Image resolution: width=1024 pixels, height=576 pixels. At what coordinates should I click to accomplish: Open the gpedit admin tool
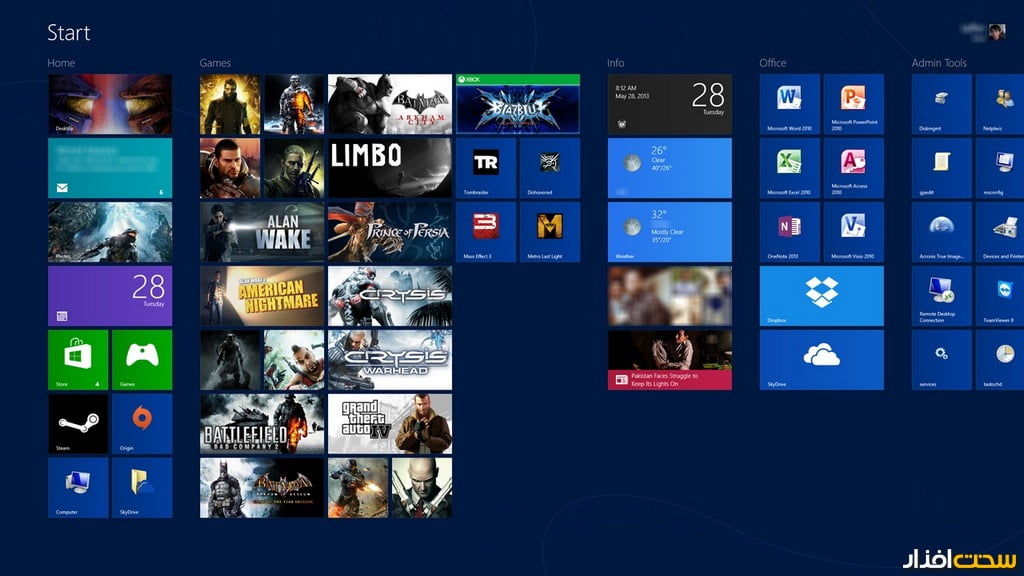[941, 168]
